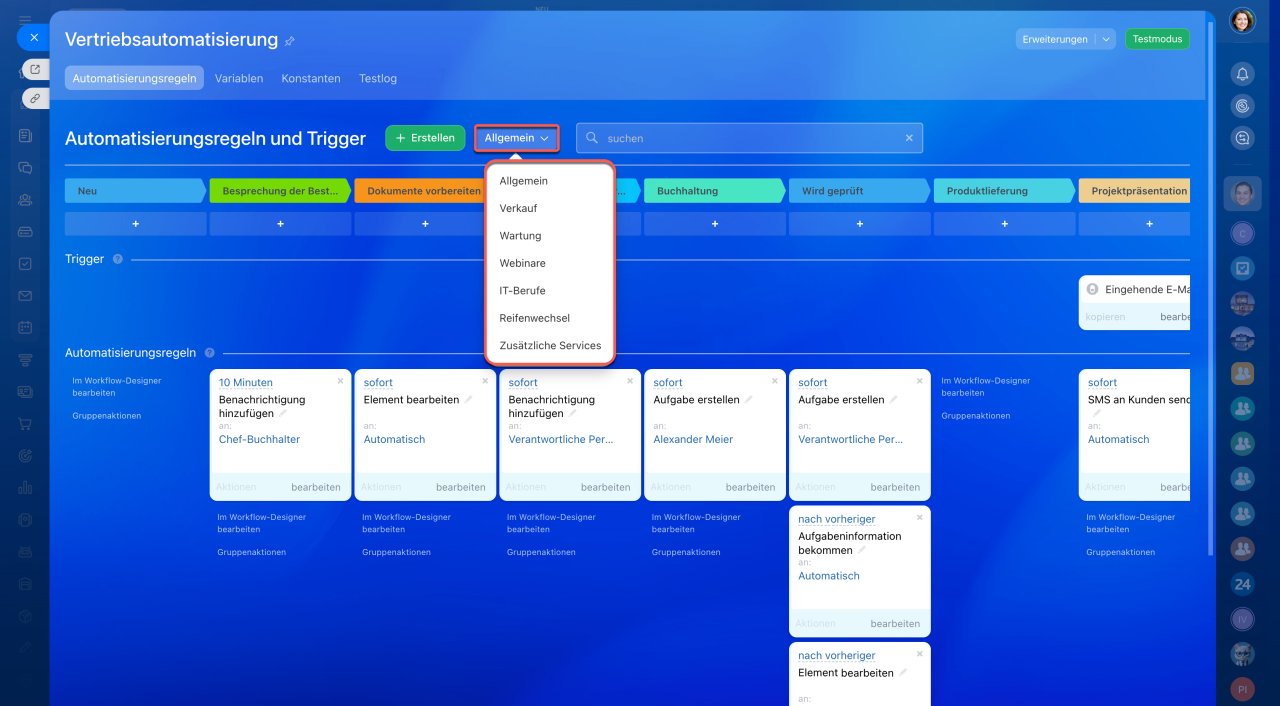The image size is (1280, 706).
Task: Remove the 10 Minuten Benachrichtigung rule
Action: click(x=340, y=381)
